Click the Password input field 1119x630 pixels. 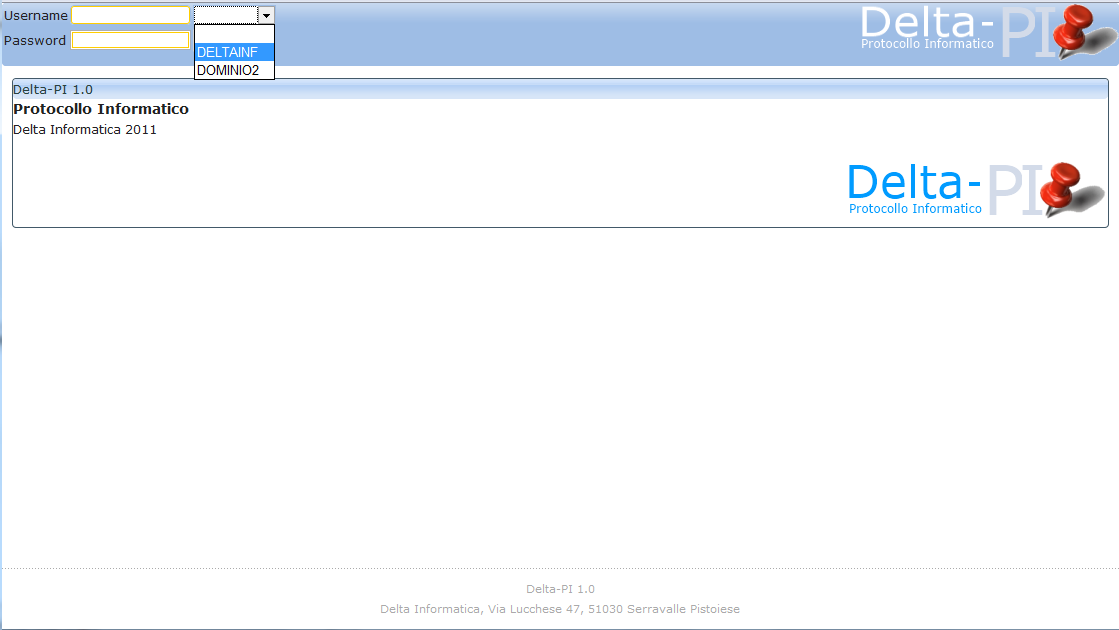tap(131, 40)
